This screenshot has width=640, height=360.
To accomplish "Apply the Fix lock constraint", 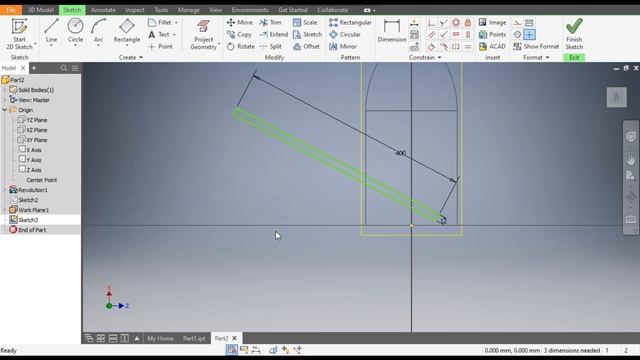I will coord(468,22).
